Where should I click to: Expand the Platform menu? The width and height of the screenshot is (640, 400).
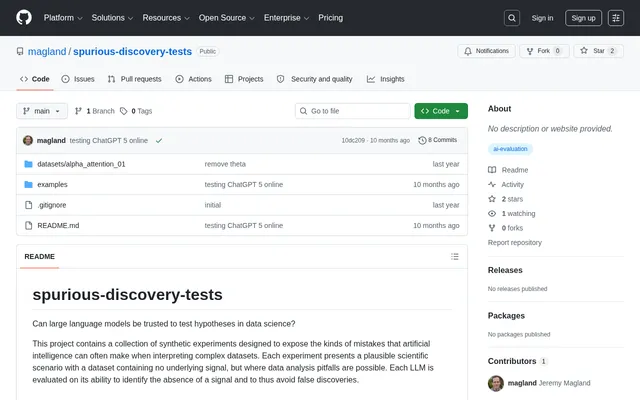click(x=63, y=18)
